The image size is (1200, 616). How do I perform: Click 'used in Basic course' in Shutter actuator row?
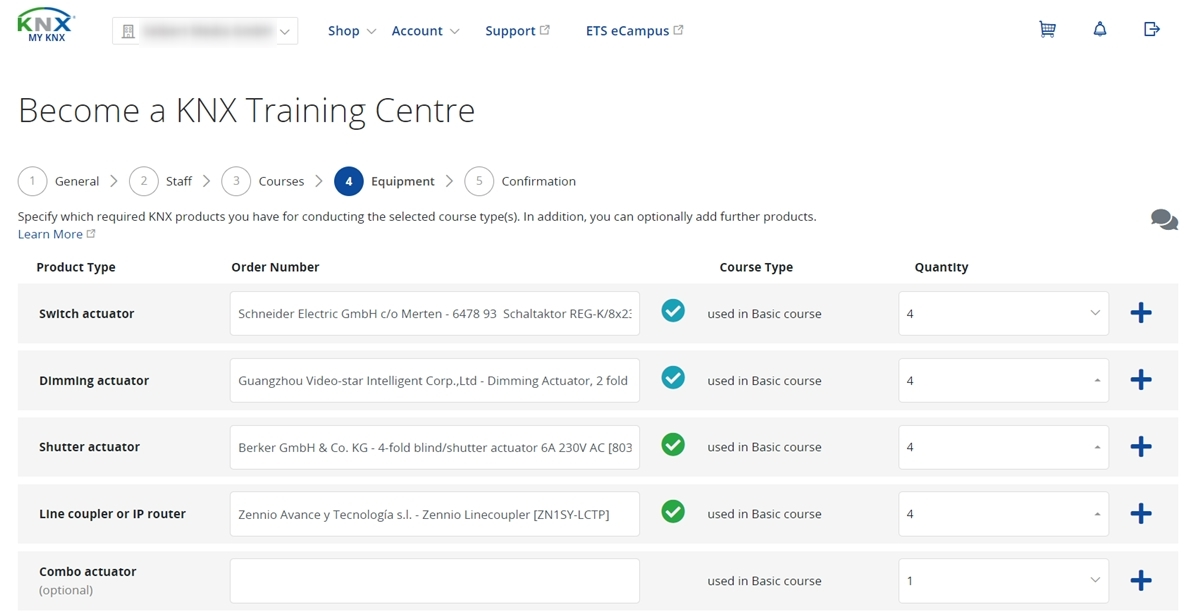(x=764, y=447)
